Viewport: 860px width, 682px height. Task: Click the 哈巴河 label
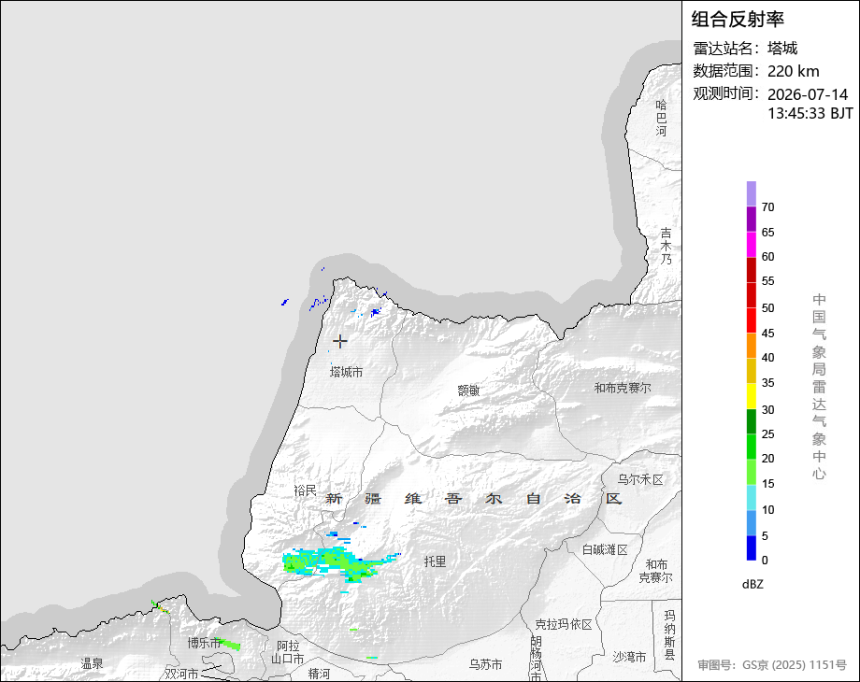[x=661, y=117]
